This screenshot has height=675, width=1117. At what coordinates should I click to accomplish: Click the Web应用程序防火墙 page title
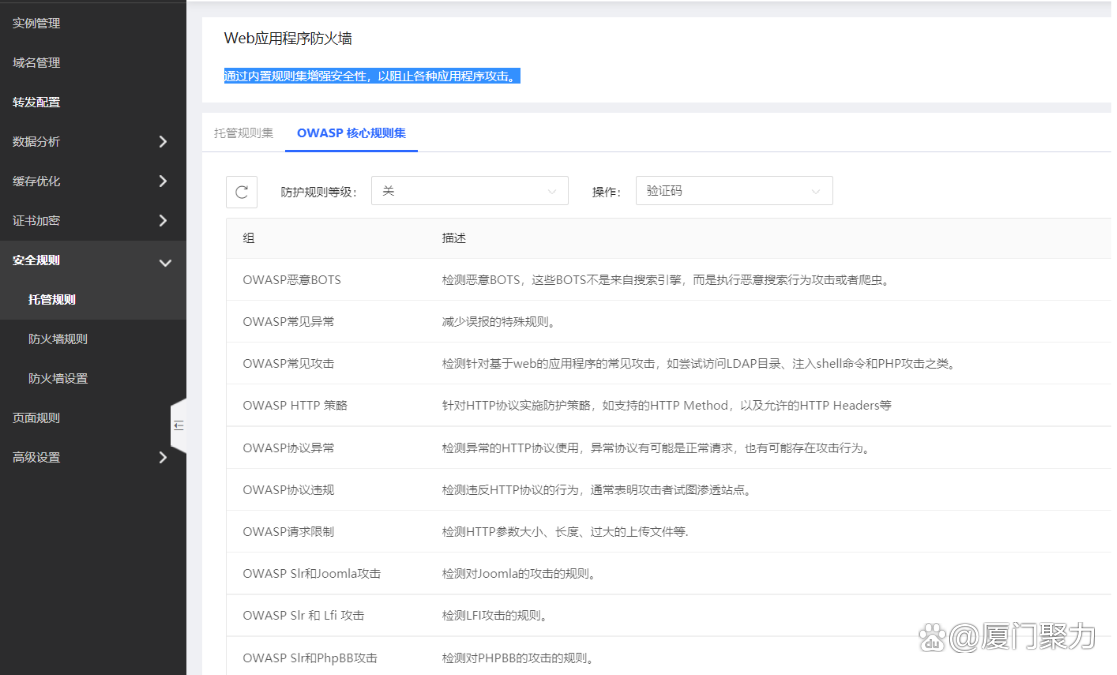click(x=288, y=38)
